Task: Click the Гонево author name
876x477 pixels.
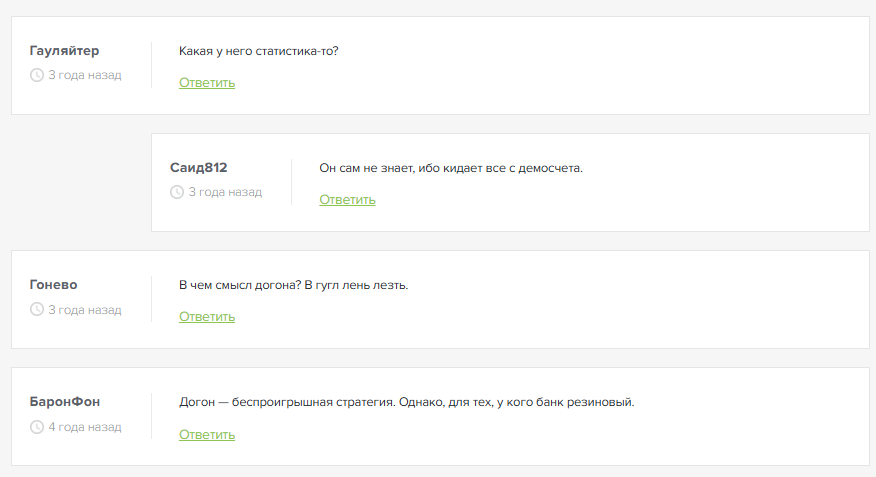Action: point(54,285)
